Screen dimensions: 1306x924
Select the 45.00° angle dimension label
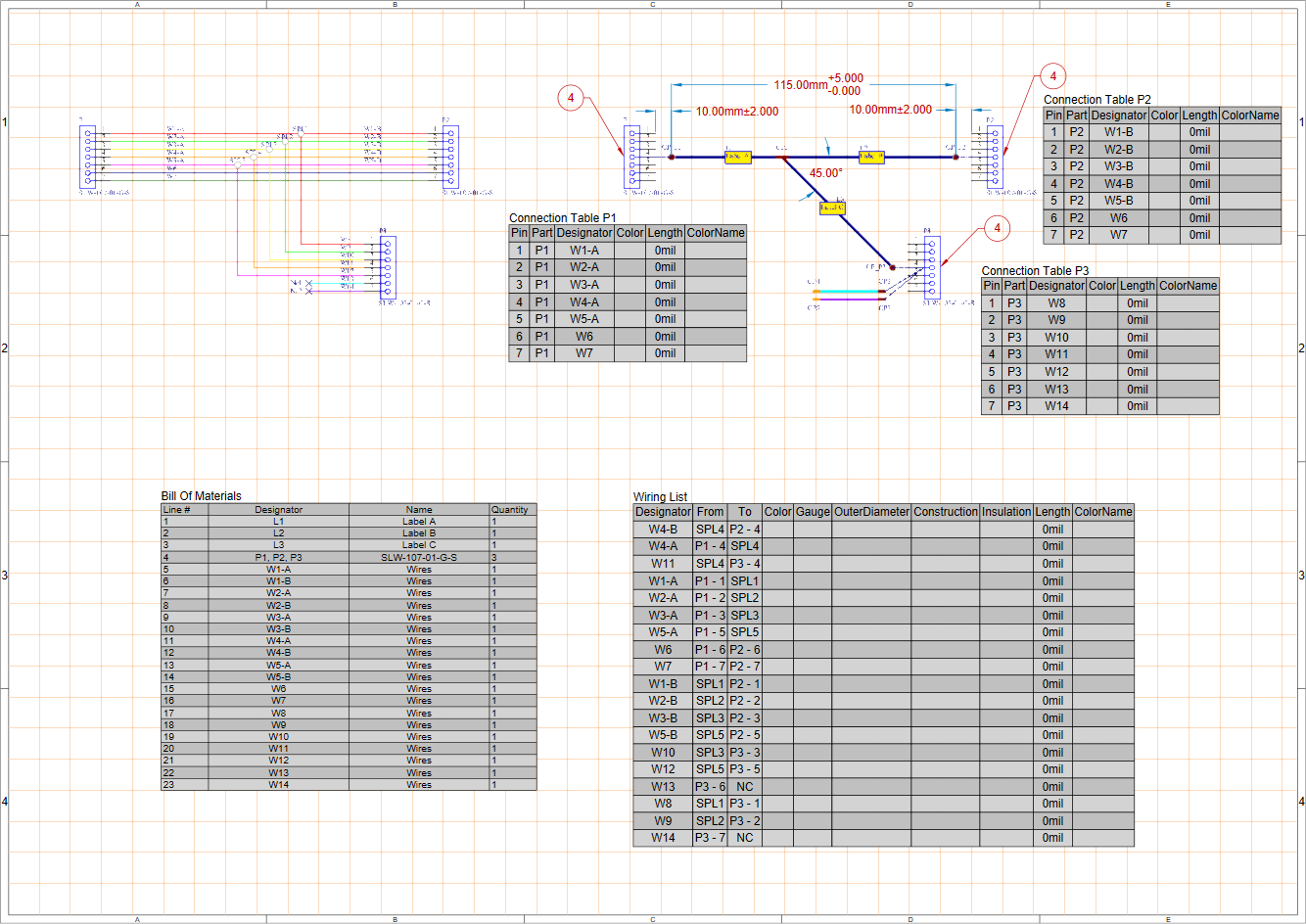pyautogui.click(x=826, y=172)
